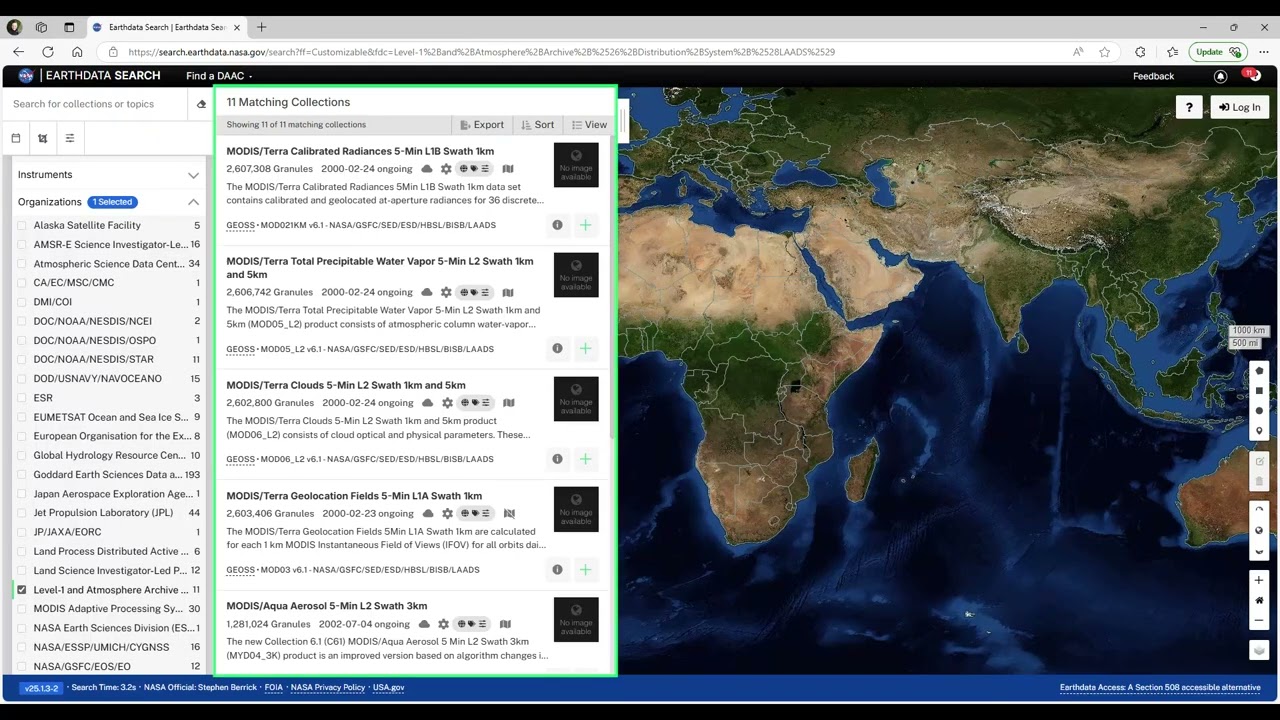Open the map layers switcher
This screenshot has height=720, width=1280.
[x=1259, y=650]
